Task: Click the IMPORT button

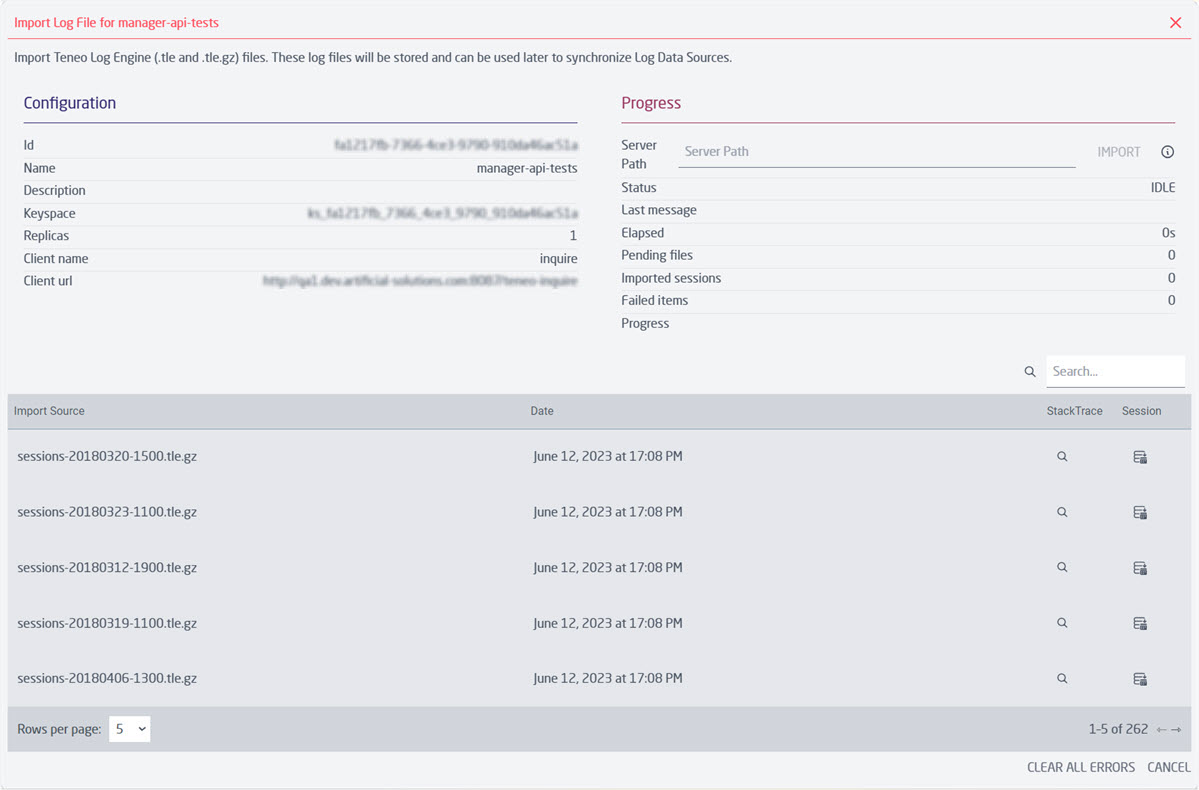Action: pyautogui.click(x=1119, y=151)
